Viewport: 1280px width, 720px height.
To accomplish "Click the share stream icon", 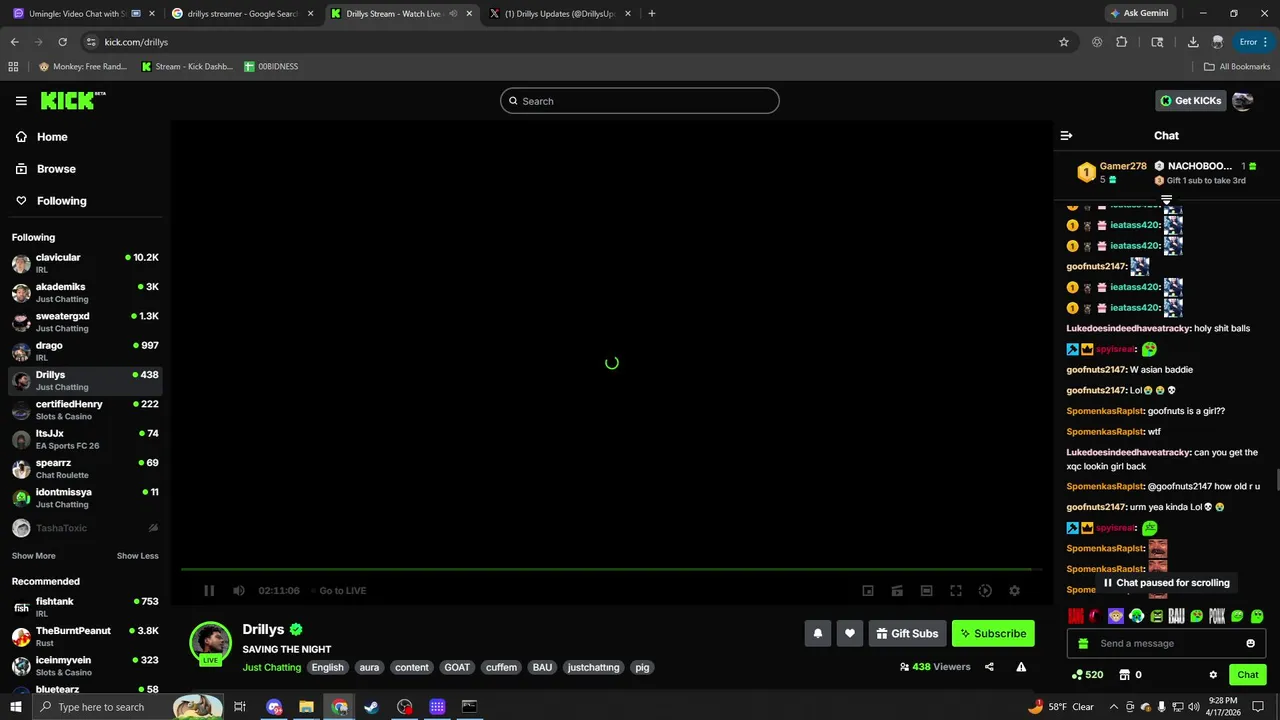I will [x=989, y=667].
